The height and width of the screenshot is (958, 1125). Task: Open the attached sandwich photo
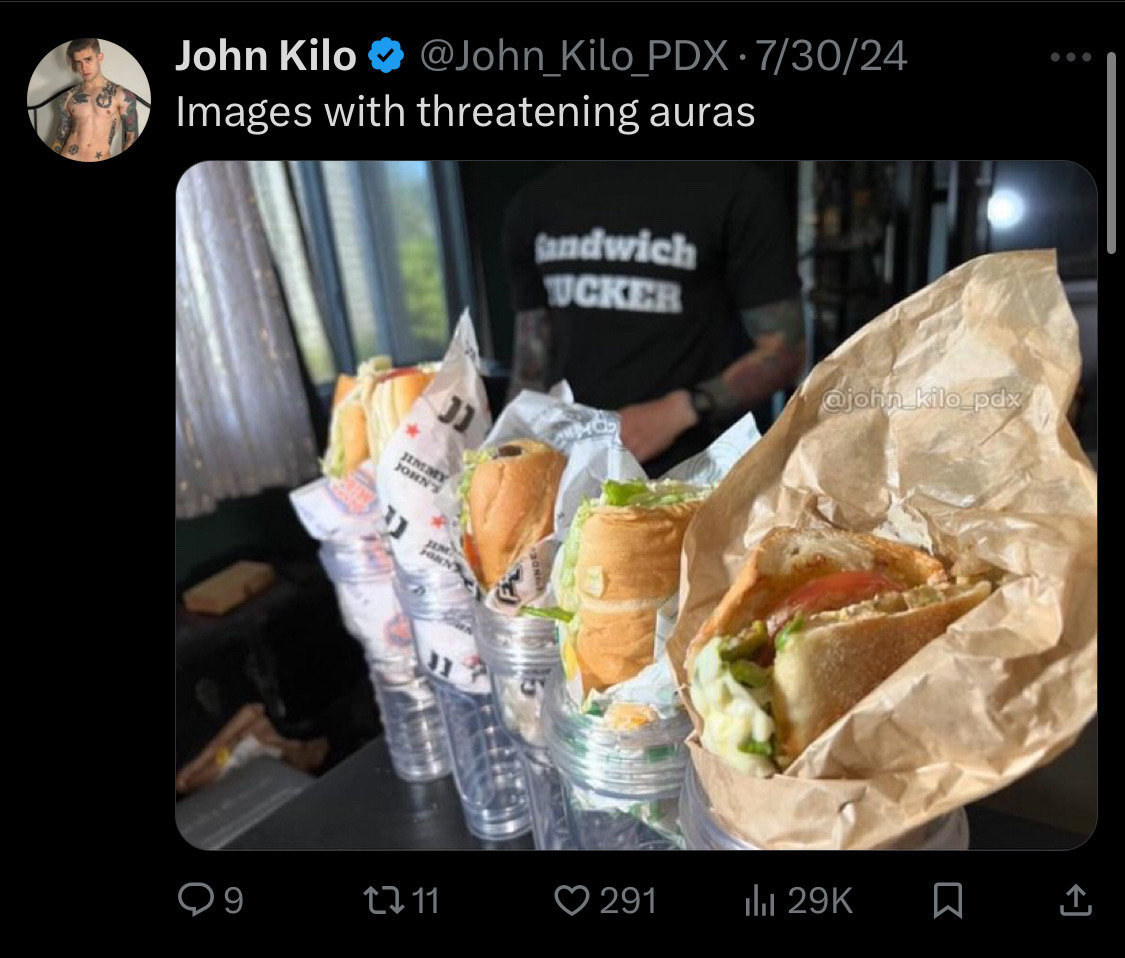(636, 505)
